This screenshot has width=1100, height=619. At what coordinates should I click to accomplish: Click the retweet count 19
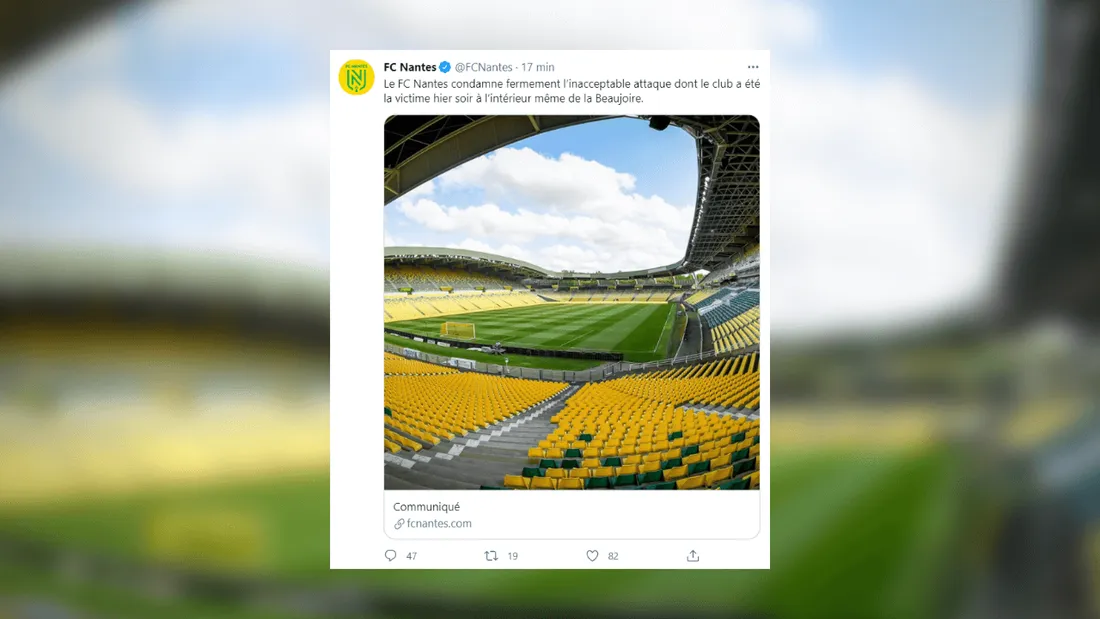(x=512, y=556)
